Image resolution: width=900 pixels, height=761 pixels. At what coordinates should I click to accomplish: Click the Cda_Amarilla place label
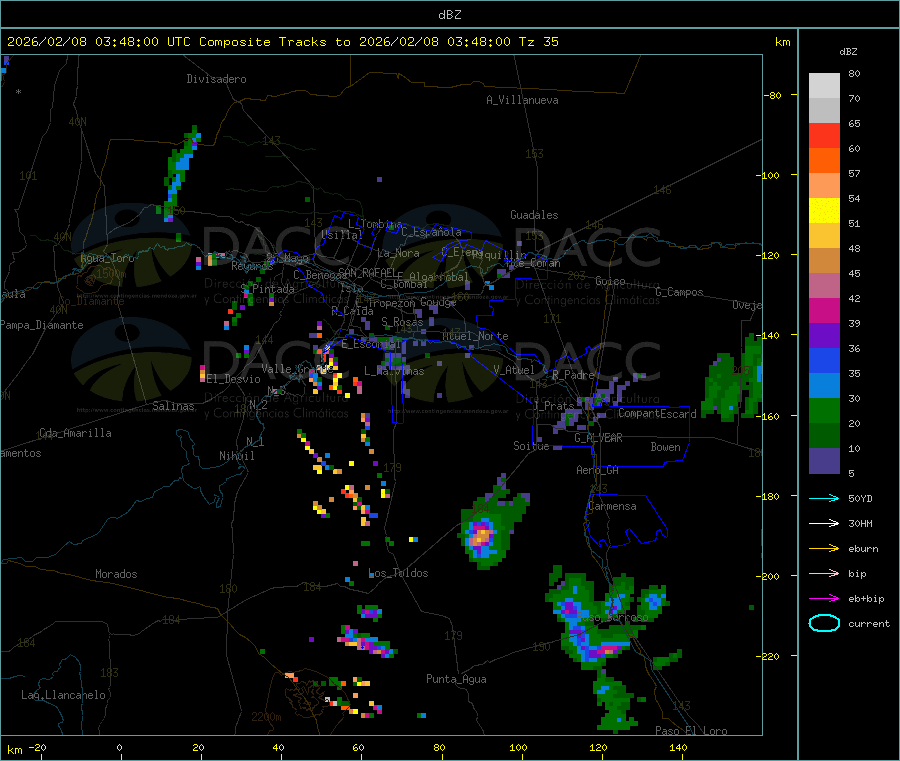(x=75, y=433)
